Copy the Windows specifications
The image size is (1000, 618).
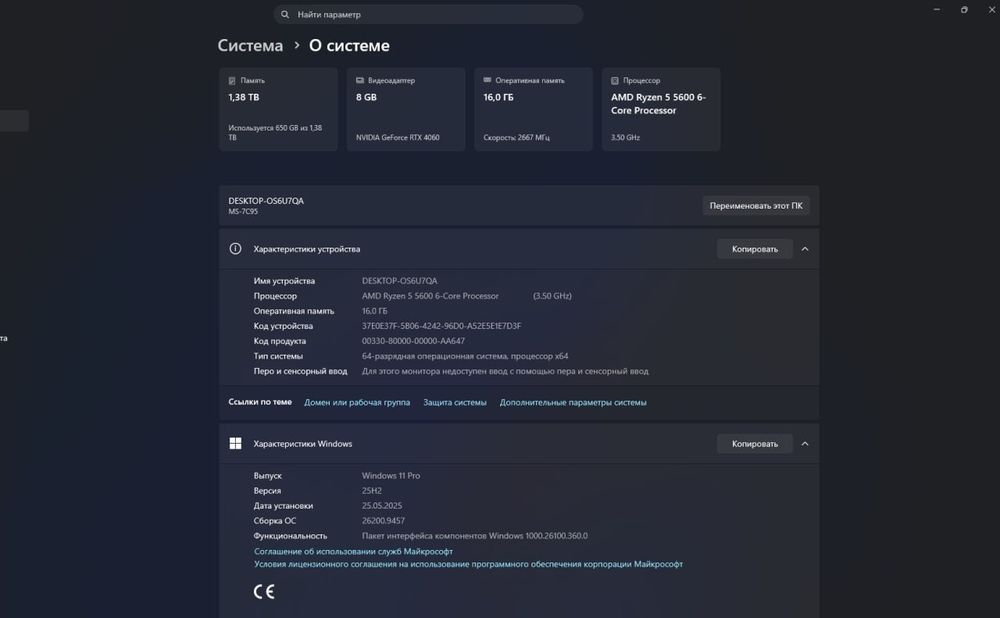tap(754, 443)
